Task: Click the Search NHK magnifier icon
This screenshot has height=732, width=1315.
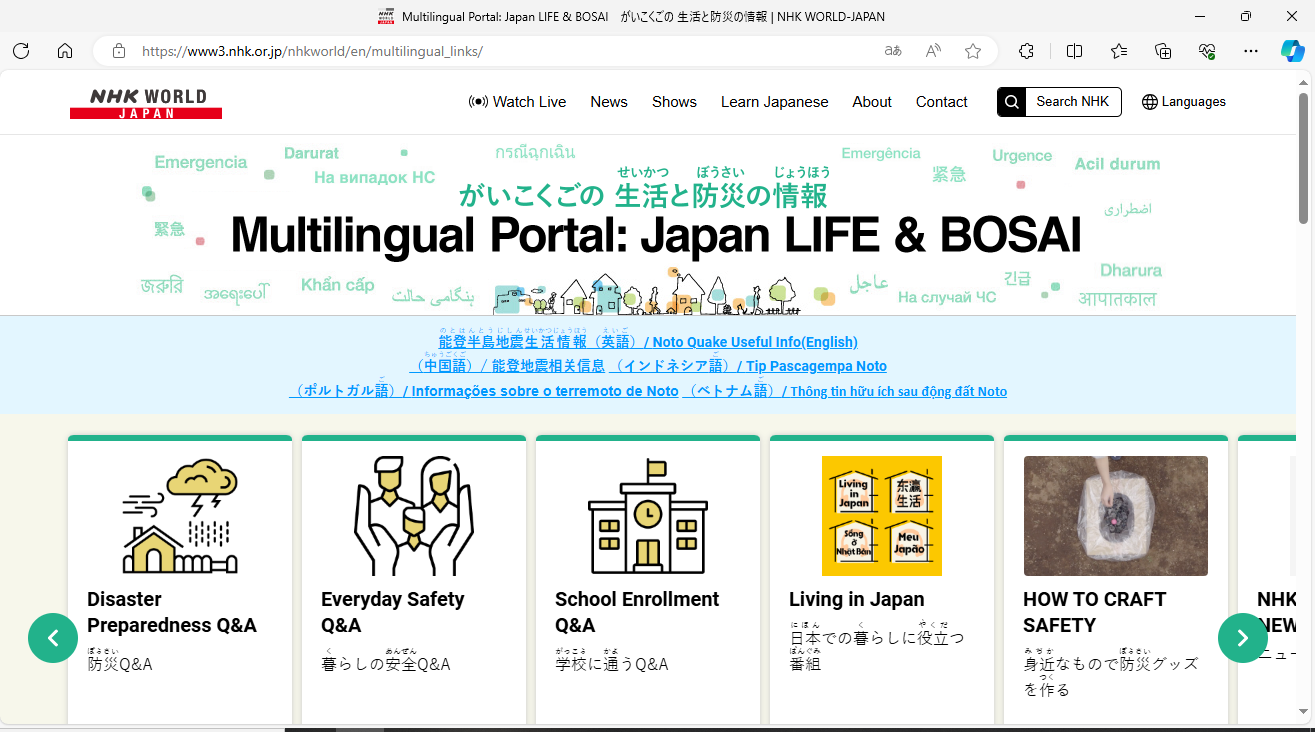Action: (1012, 102)
